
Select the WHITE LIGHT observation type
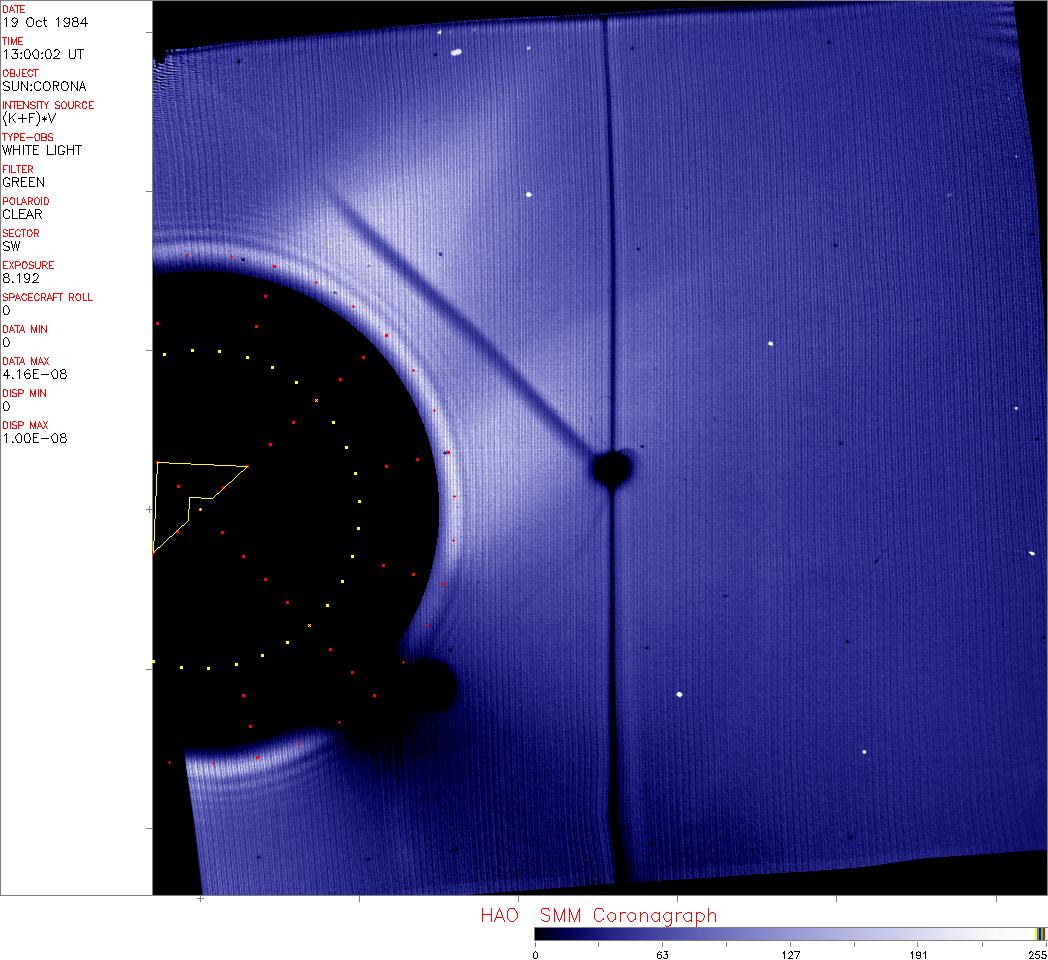coord(42,150)
